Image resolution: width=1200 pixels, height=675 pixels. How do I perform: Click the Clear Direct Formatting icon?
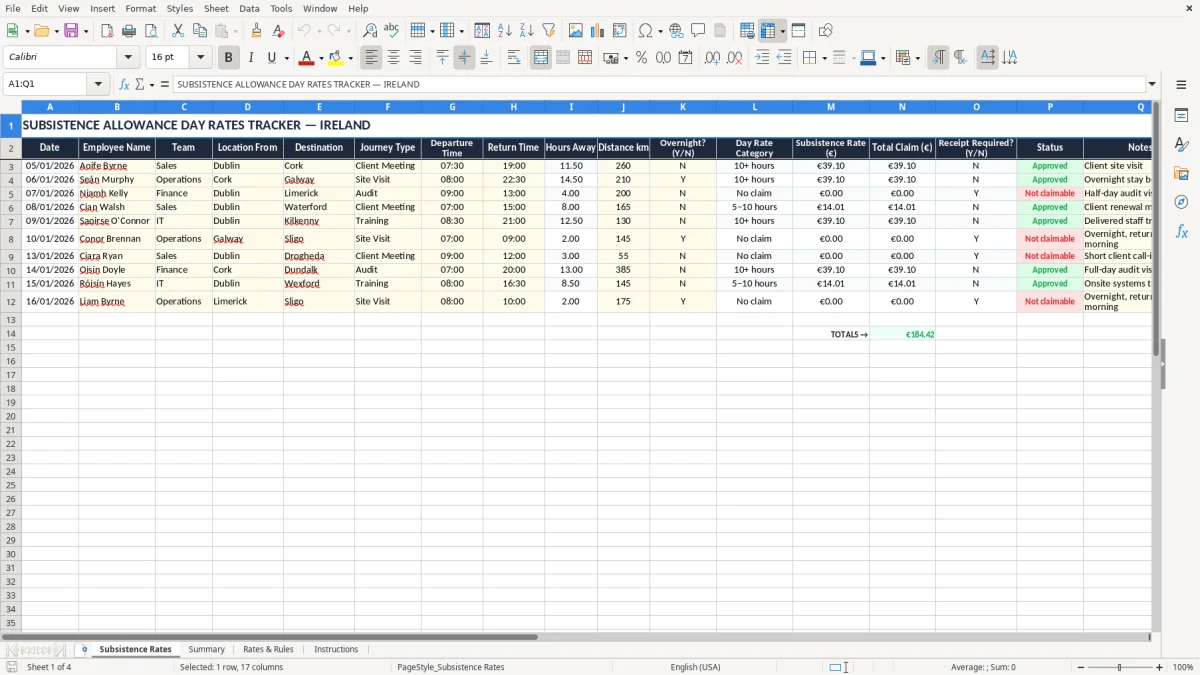pyautogui.click(x=279, y=31)
